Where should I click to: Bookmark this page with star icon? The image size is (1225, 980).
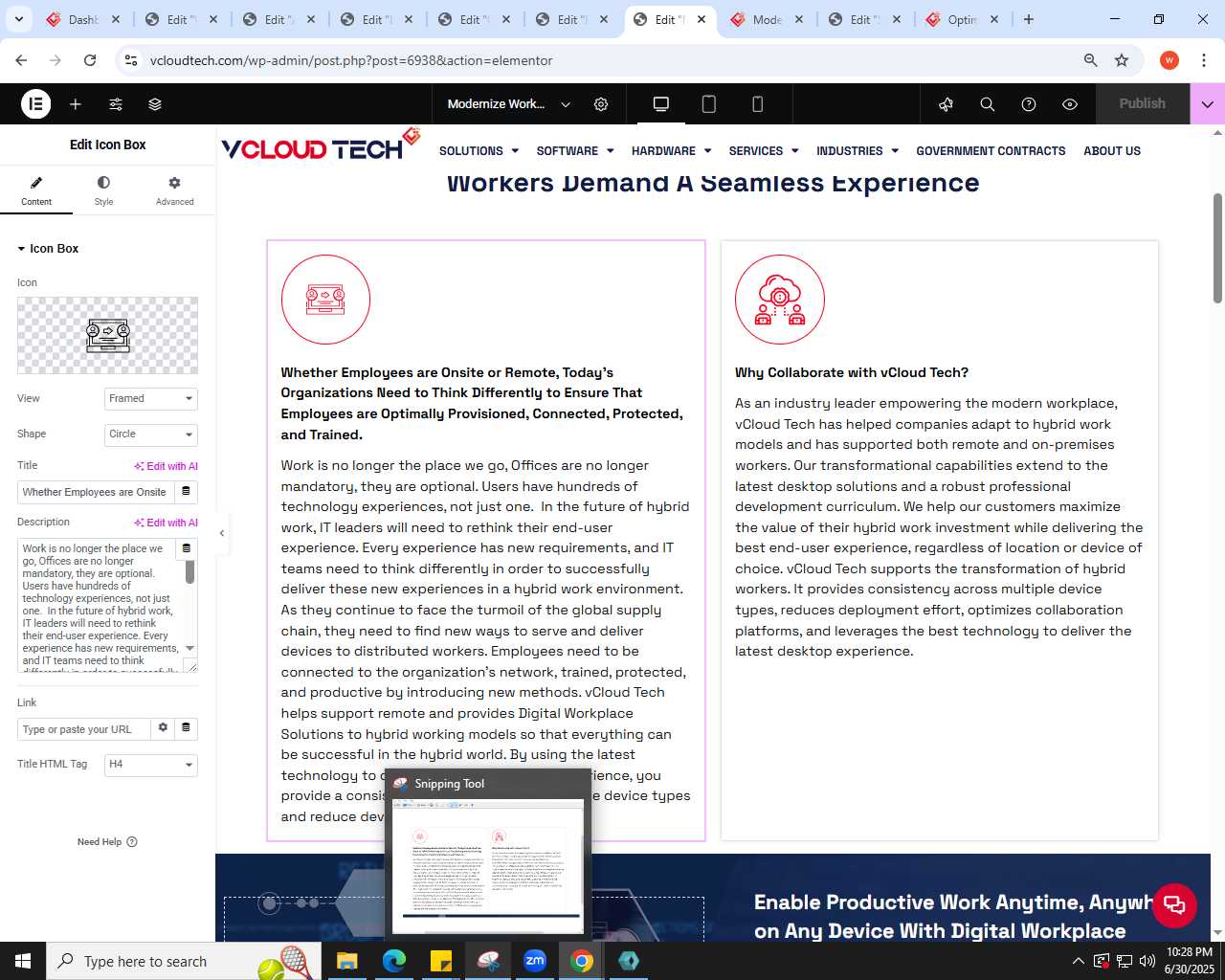(x=1122, y=60)
